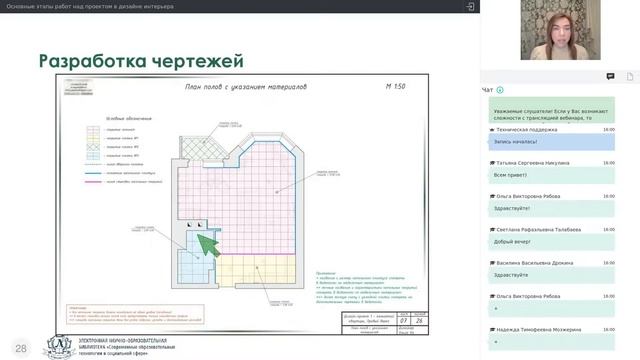Click the name Светлана Рафаэльевна Талабаева

coord(538,230)
